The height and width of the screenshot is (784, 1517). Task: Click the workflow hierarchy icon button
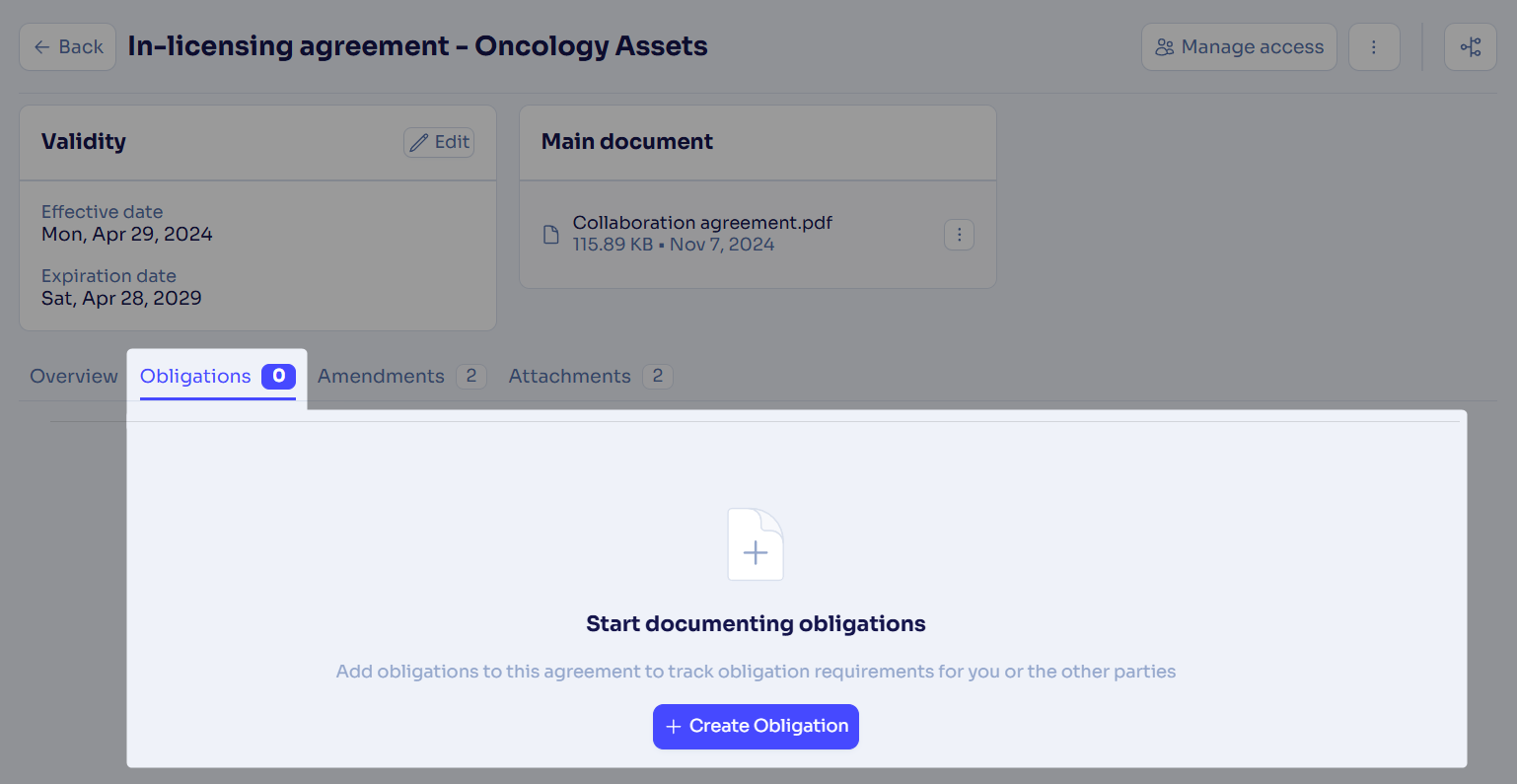click(x=1471, y=47)
